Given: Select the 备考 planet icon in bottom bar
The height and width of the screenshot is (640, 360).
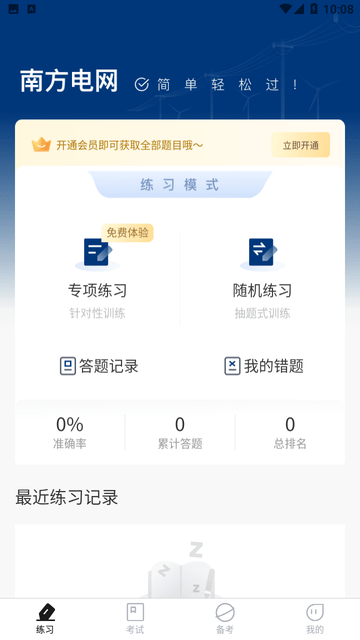Looking at the screenshot, I should tap(225, 613).
